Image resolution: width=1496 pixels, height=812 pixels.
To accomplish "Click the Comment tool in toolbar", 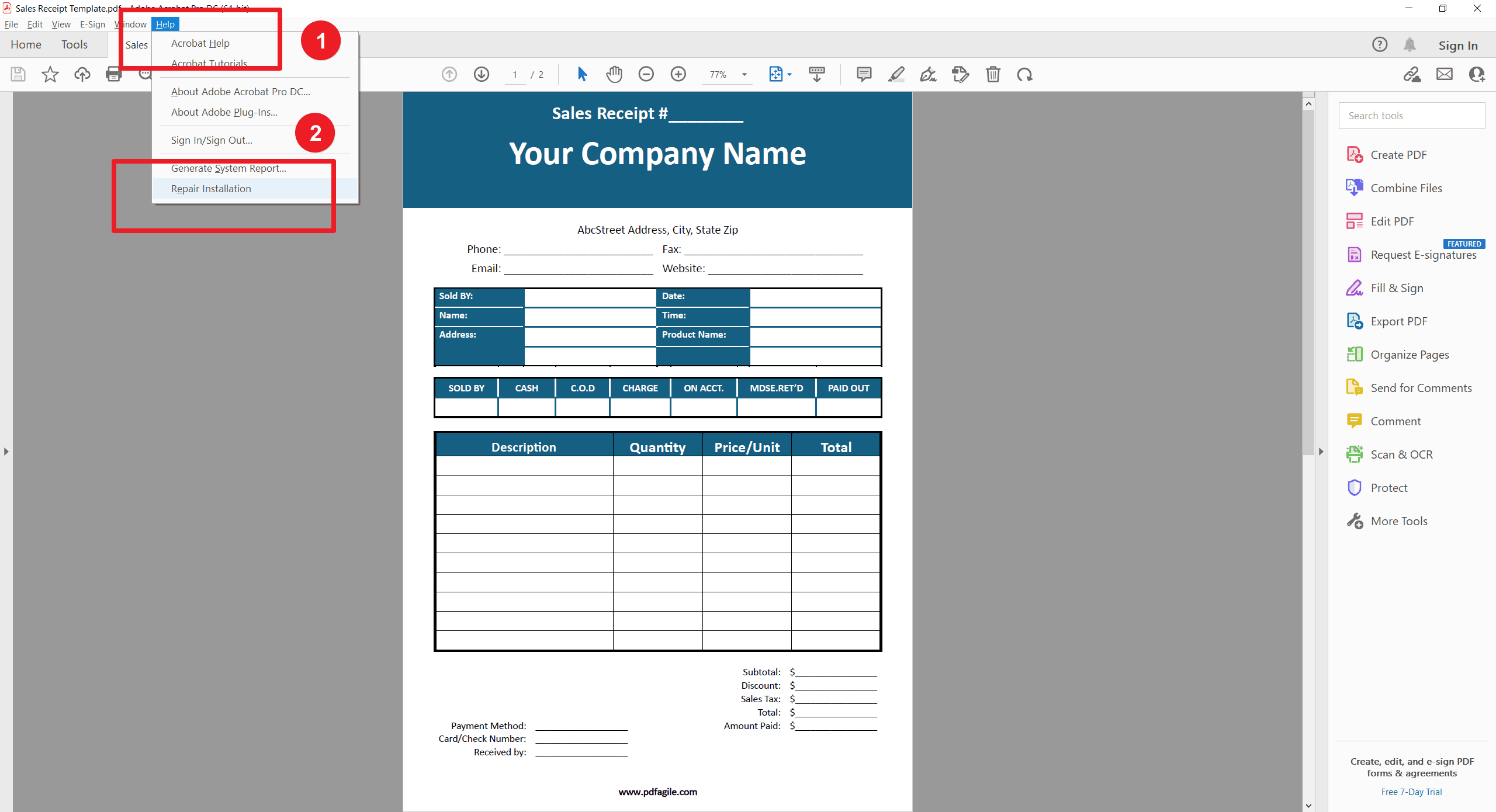I will pyautogui.click(x=863, y=75).
